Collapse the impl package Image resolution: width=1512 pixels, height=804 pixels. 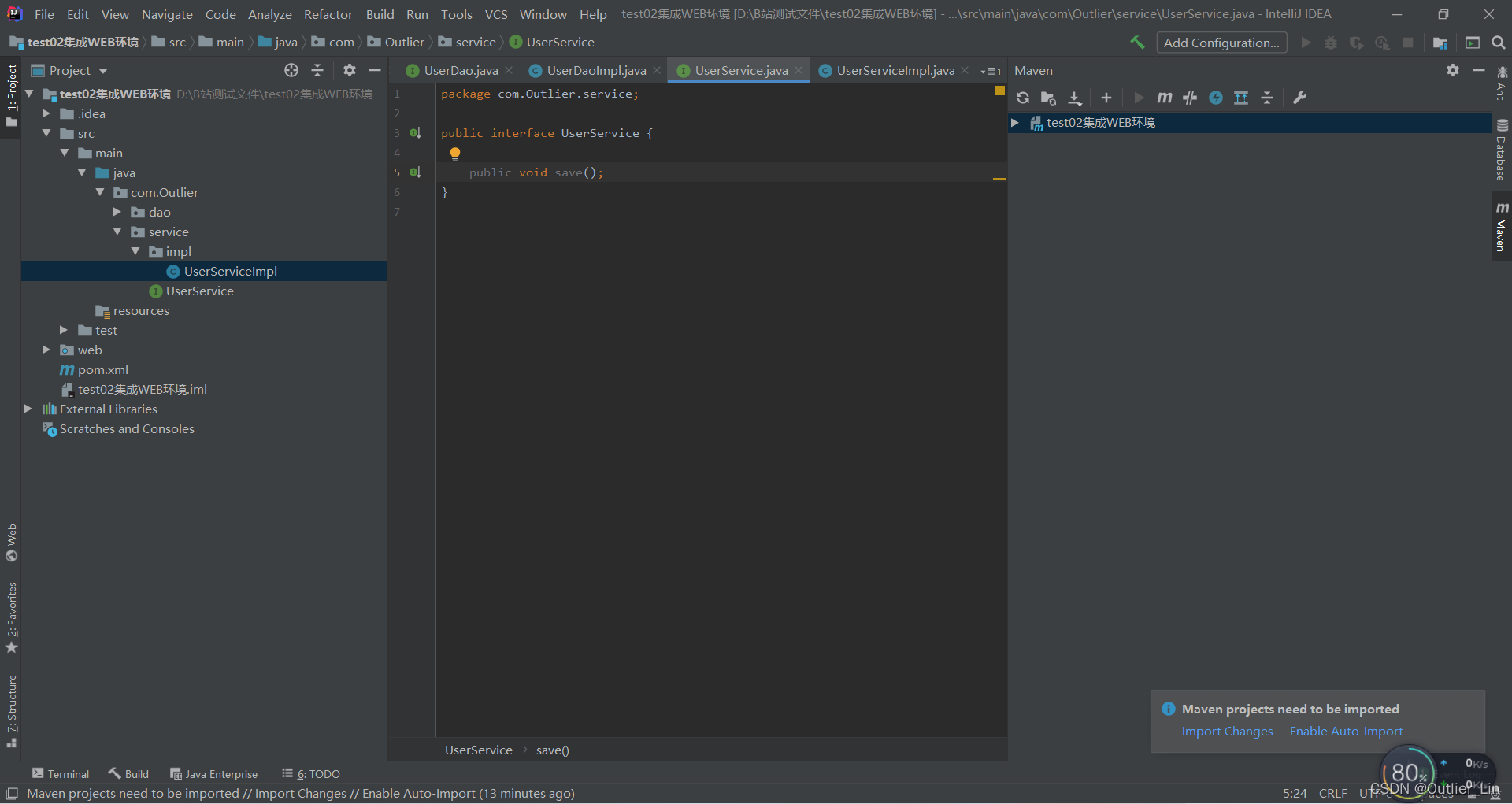[x=135, y=251]
